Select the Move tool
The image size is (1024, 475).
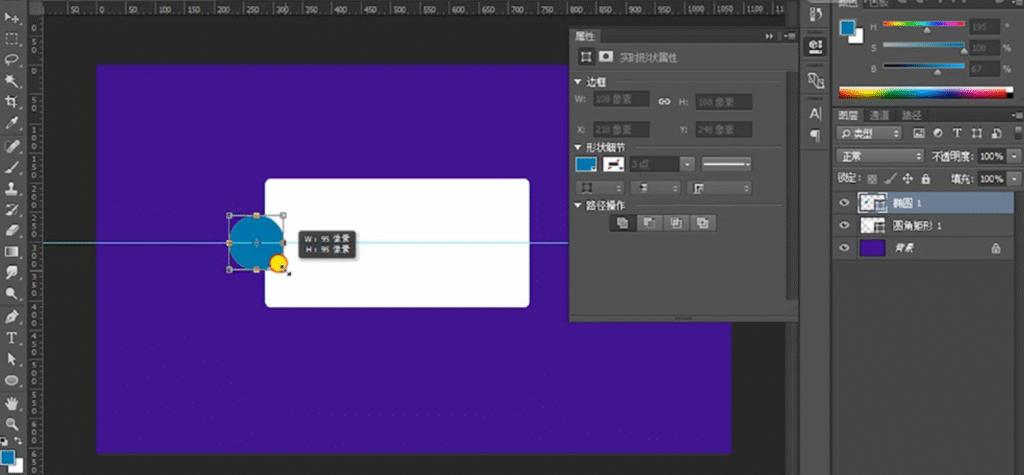[12, 17]
